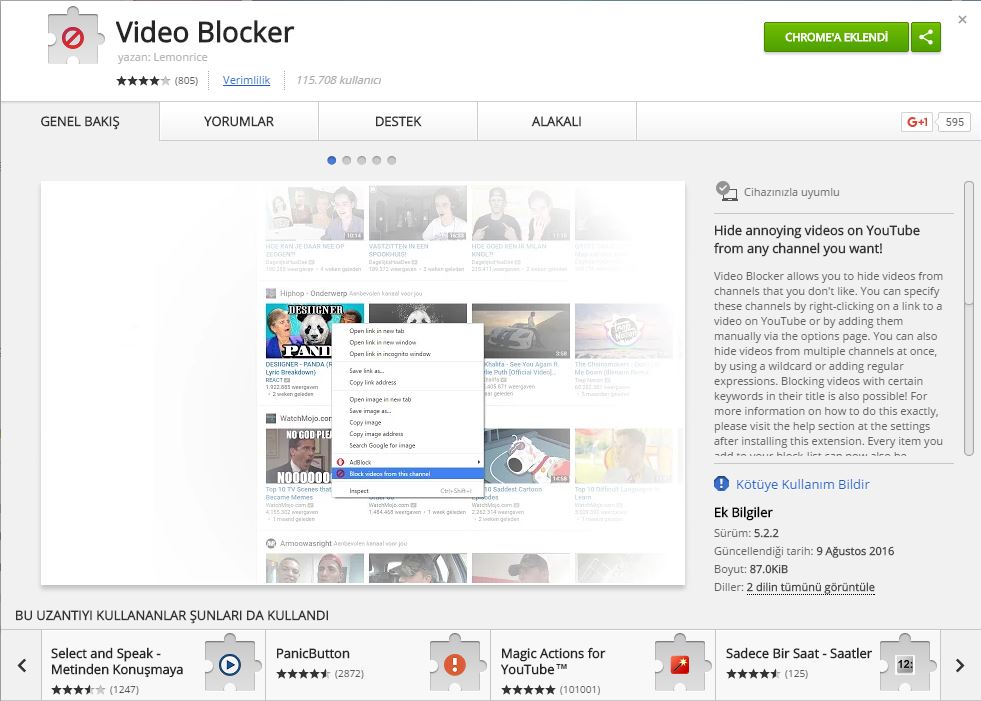The width and height of the screenshot is (981, 701).
Task: Click the 595 Google+ count bubble
Action: tap(954, 122)
